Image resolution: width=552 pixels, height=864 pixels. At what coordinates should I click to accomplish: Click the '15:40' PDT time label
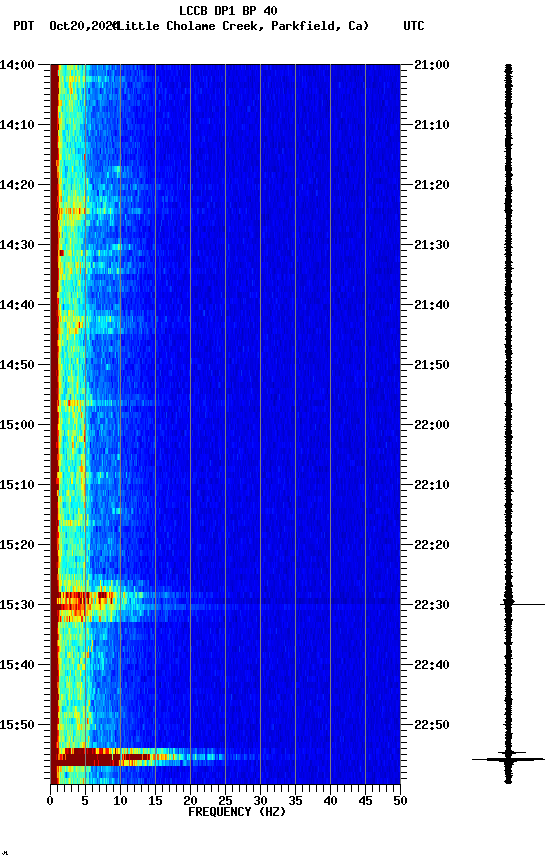point(17,665)
